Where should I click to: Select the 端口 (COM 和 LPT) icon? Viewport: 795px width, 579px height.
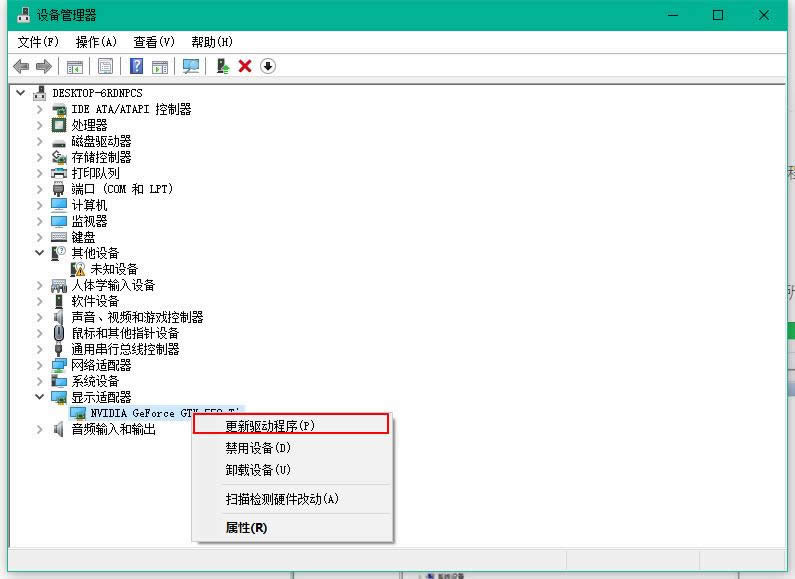tap(59, 189)
